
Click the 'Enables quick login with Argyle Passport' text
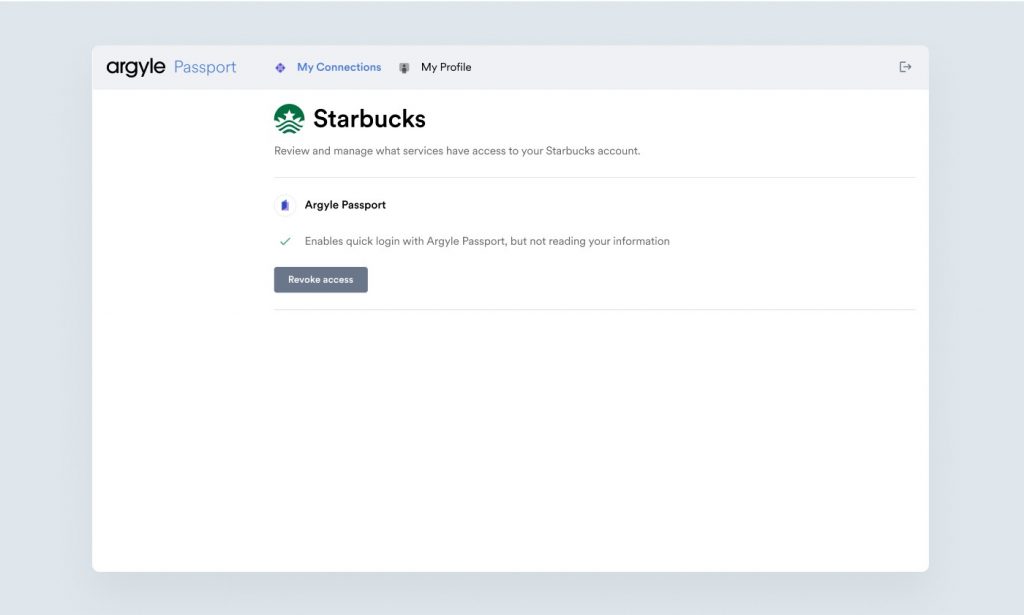pos(487,241)
